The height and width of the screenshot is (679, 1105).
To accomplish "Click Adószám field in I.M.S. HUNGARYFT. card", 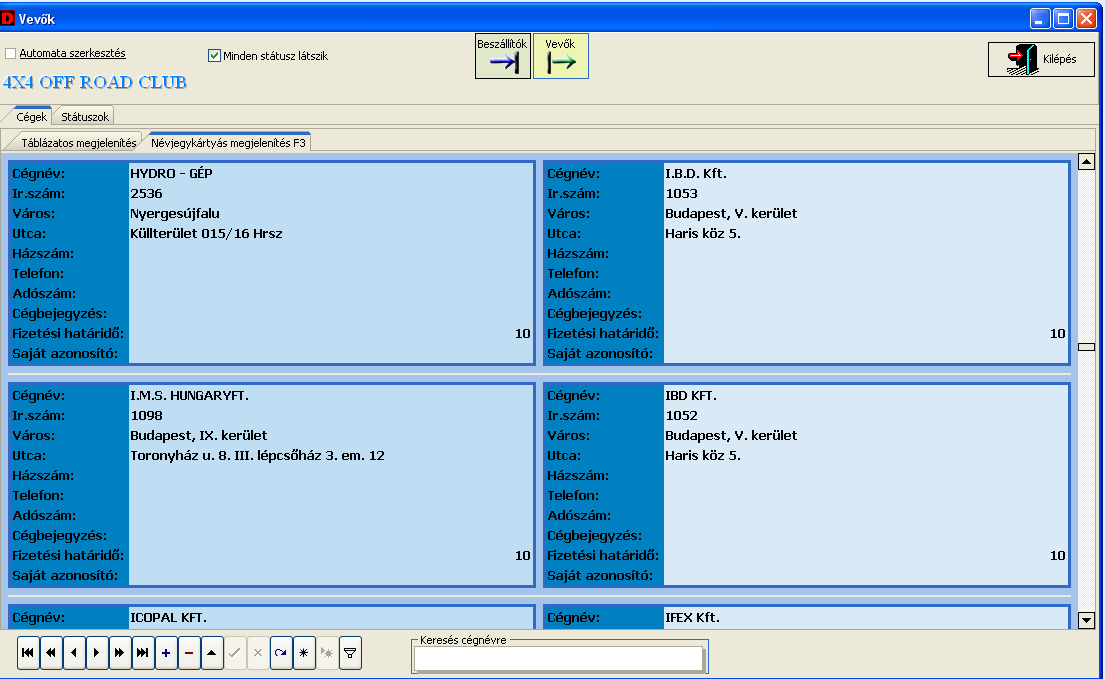I will tap(331, 516).
